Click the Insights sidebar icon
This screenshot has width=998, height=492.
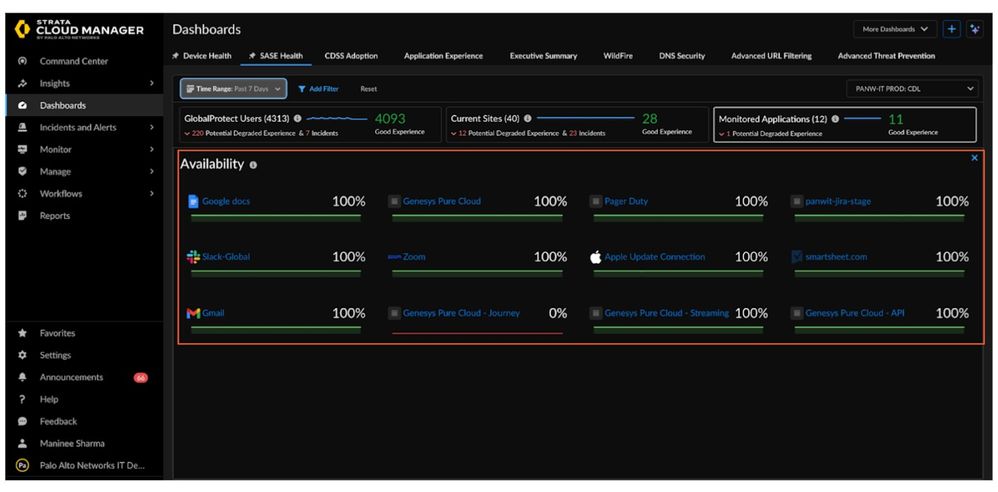[22, 83]
